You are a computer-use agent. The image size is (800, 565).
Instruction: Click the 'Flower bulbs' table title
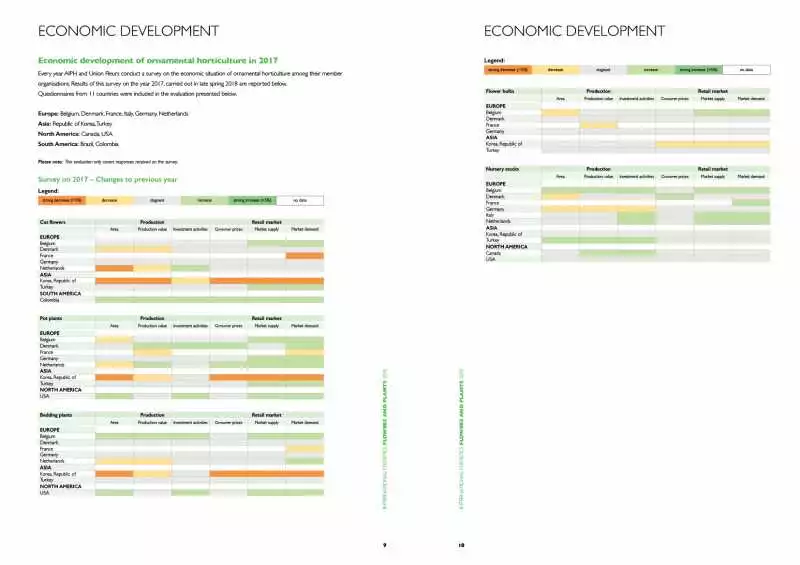coord(500,91)
